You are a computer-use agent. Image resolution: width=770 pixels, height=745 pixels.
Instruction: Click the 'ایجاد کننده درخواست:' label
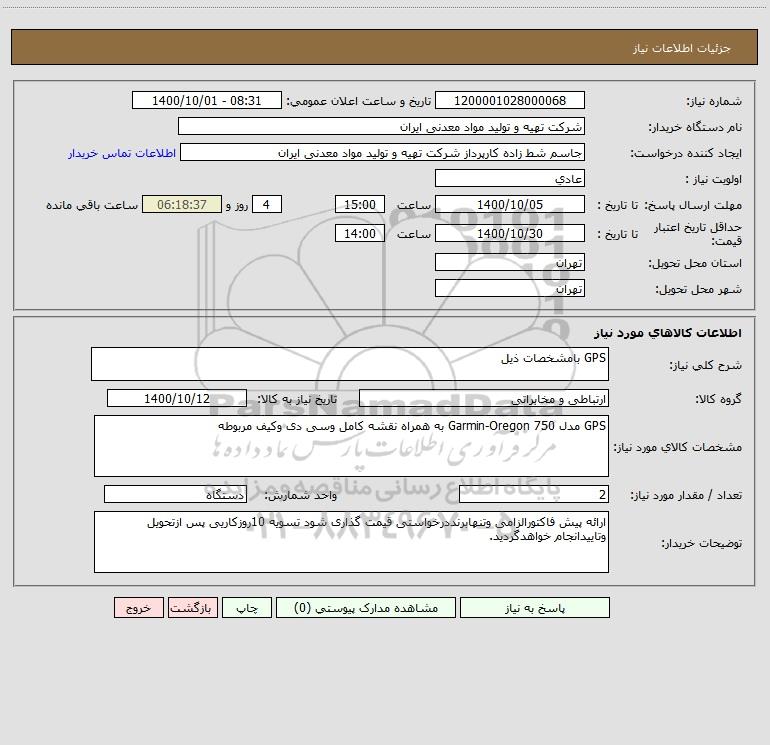(x=686, y=153)
